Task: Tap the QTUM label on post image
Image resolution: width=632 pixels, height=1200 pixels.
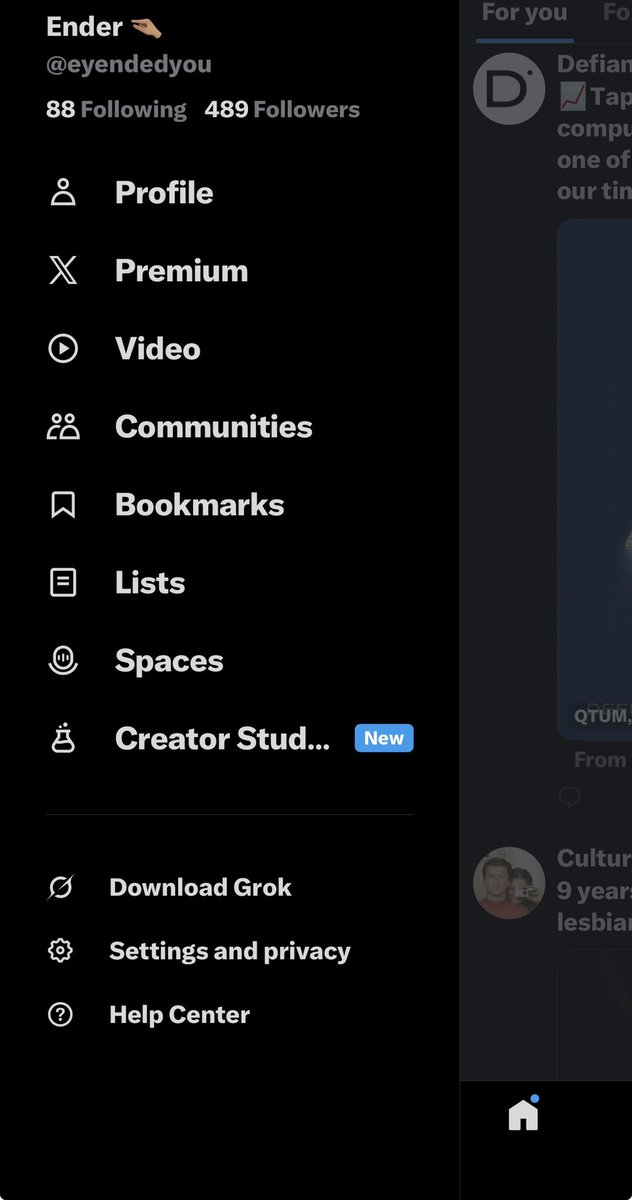Action: pyautogui.click(x=601, y=716)
